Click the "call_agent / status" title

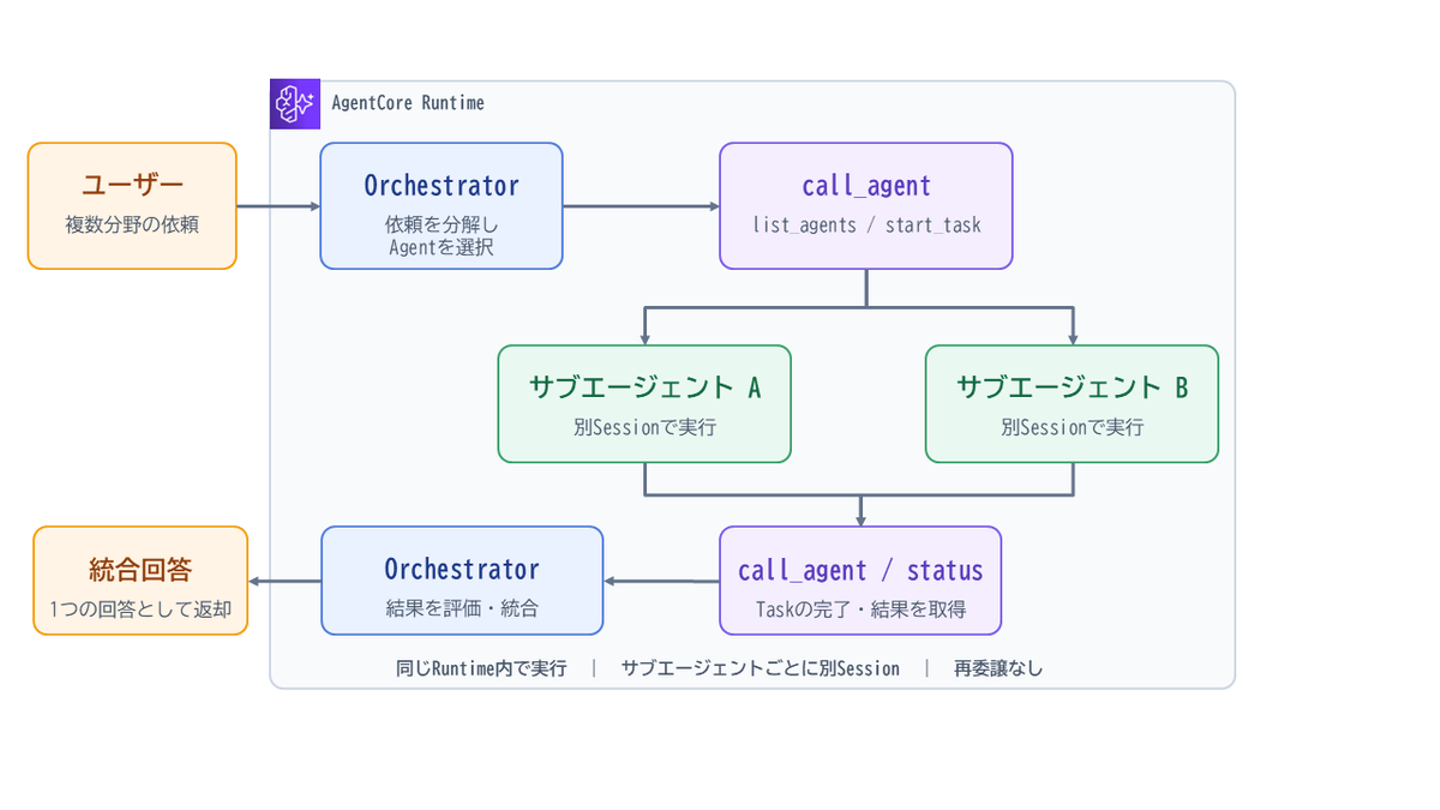860,571
